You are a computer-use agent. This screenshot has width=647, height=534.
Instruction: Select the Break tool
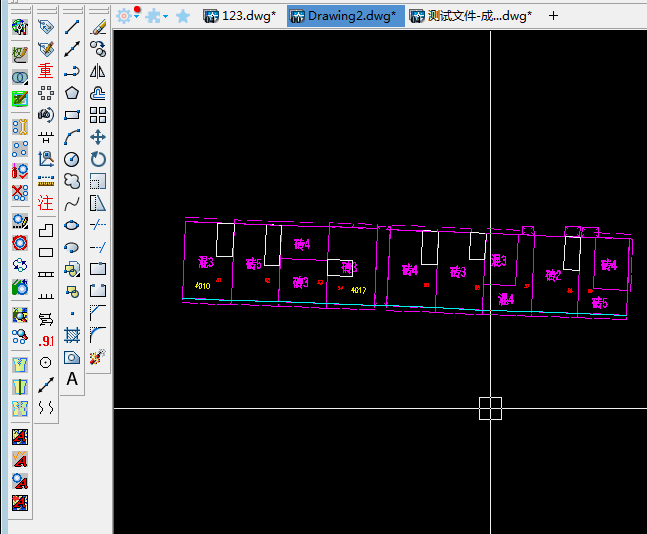click(x=98, y=291)
